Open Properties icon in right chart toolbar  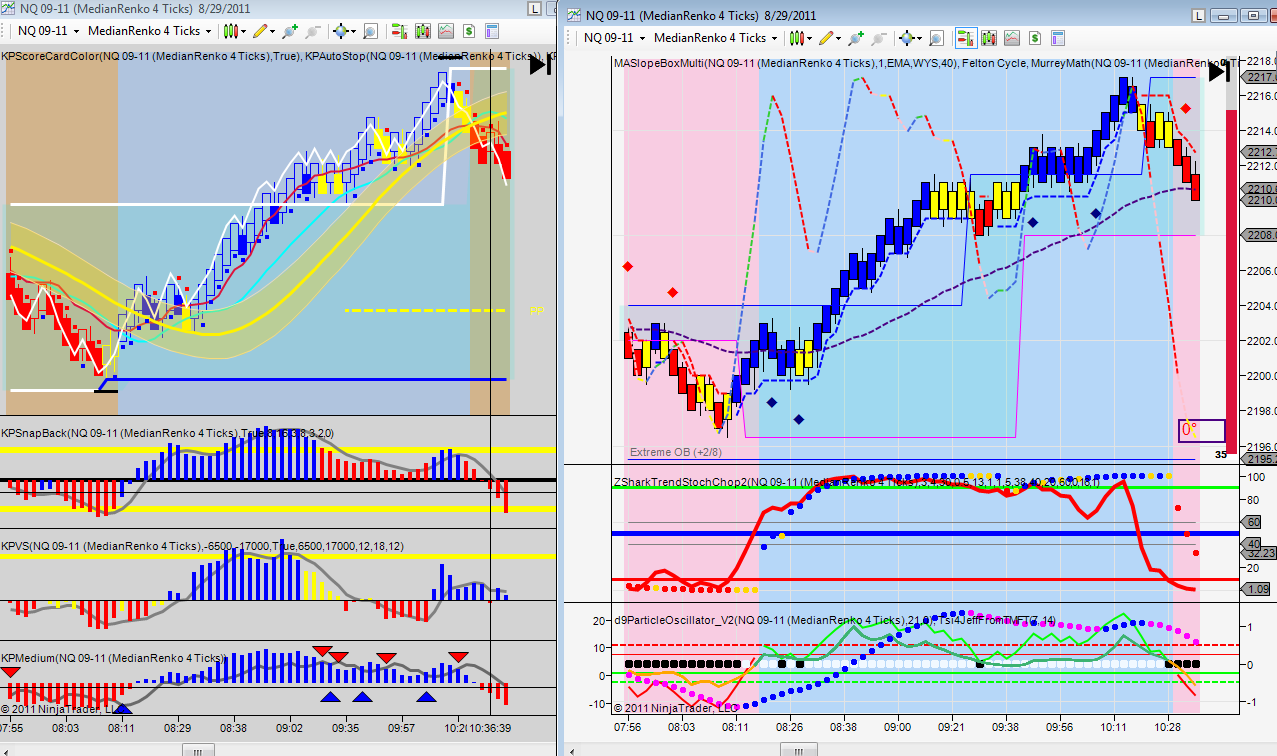pos(1058,38)
